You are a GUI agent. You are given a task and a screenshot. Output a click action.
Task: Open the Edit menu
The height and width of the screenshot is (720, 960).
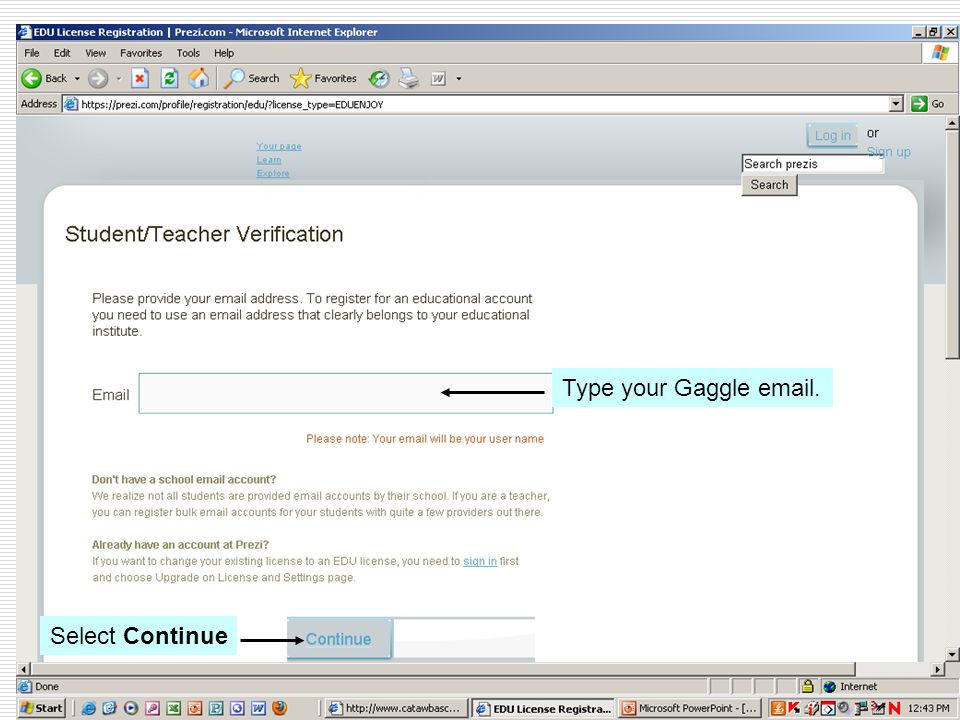(62, 53)
